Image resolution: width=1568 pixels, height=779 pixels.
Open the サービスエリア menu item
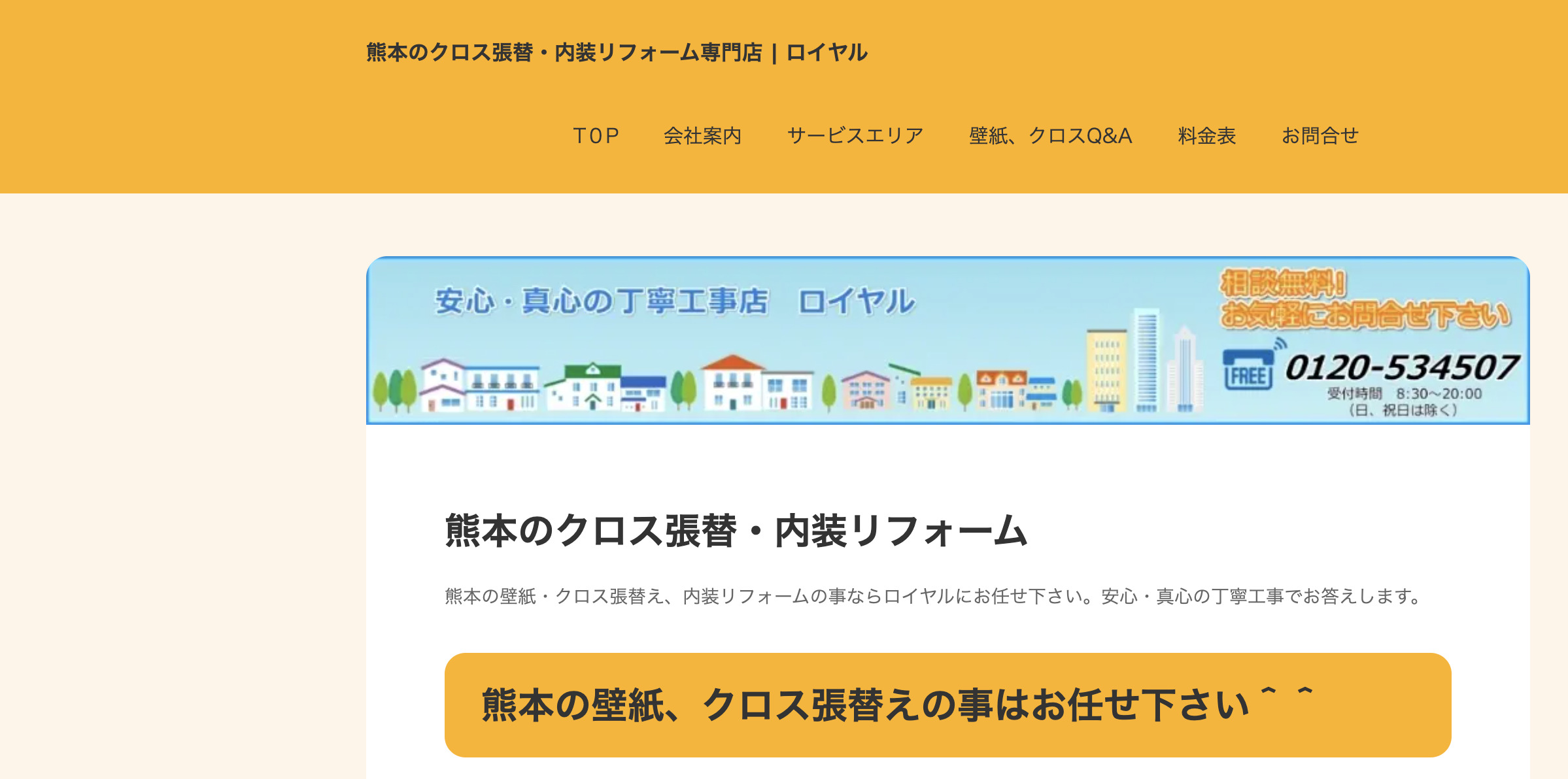[x=855, y=136]
